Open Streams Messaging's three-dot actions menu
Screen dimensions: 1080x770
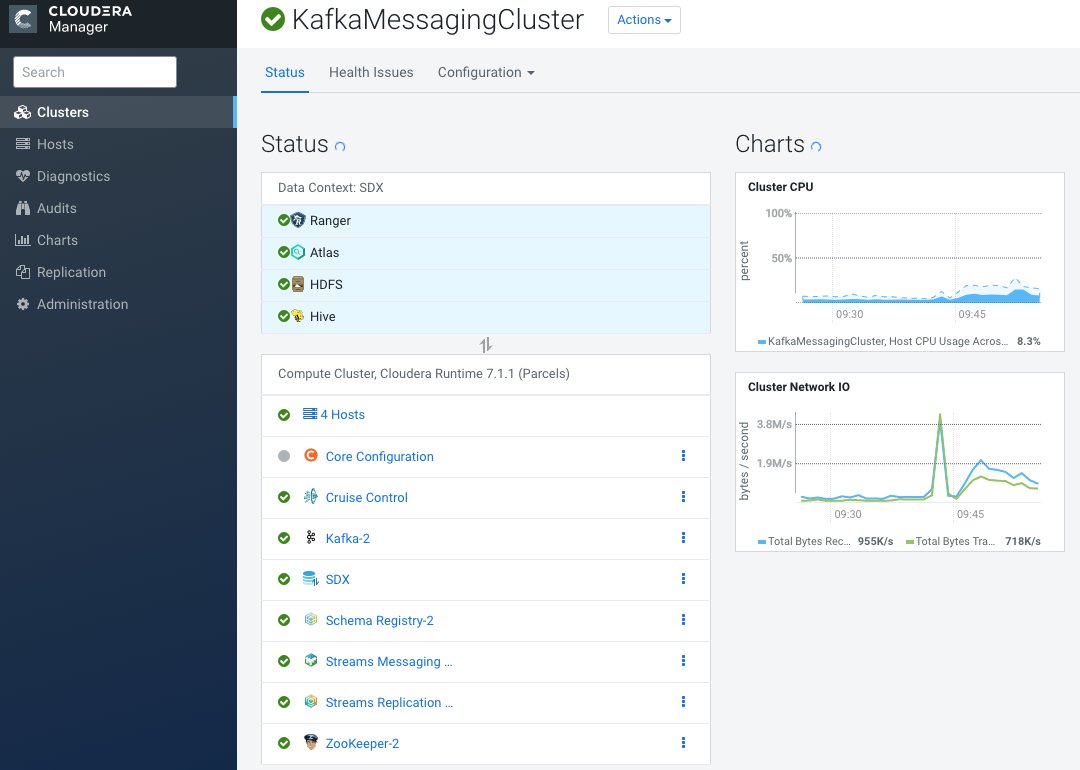683,660
